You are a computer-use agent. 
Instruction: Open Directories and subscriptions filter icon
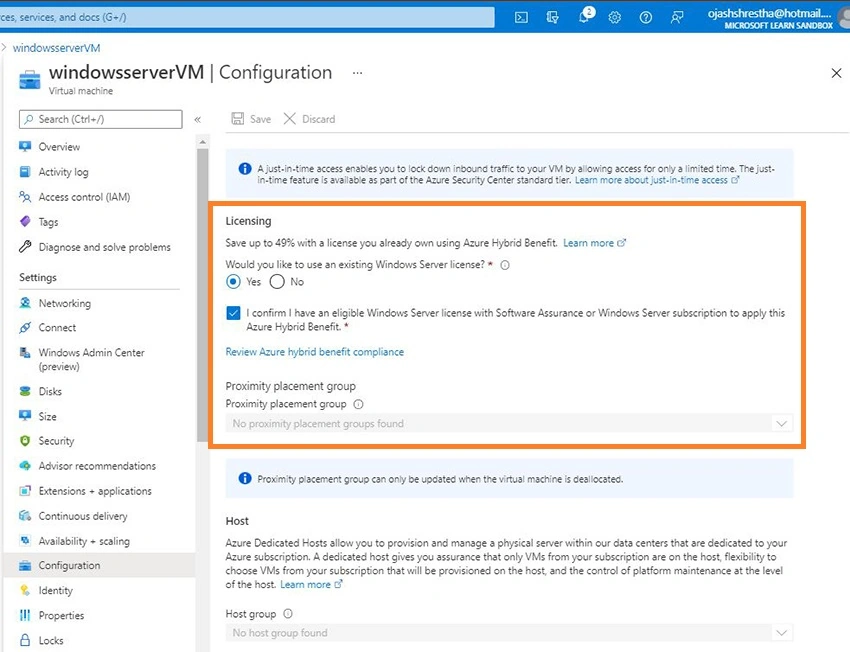tap(552, 17)
